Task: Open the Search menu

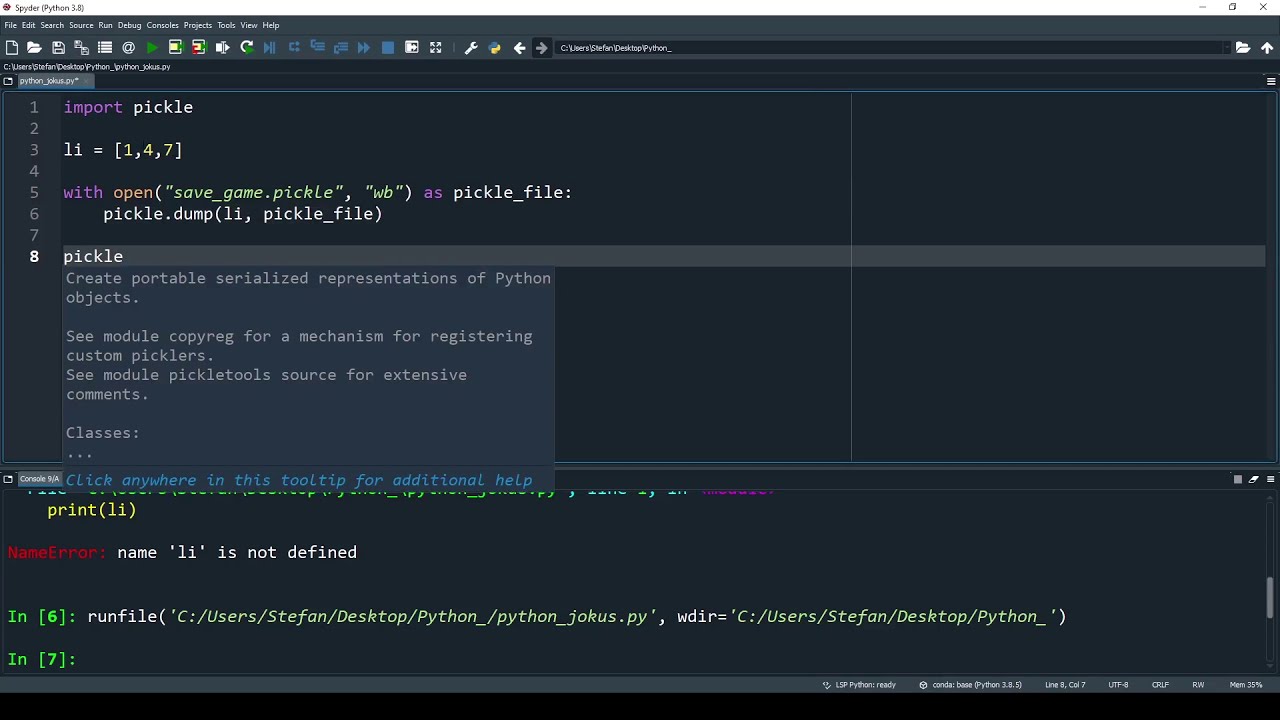Action: (x=52, y=25)
